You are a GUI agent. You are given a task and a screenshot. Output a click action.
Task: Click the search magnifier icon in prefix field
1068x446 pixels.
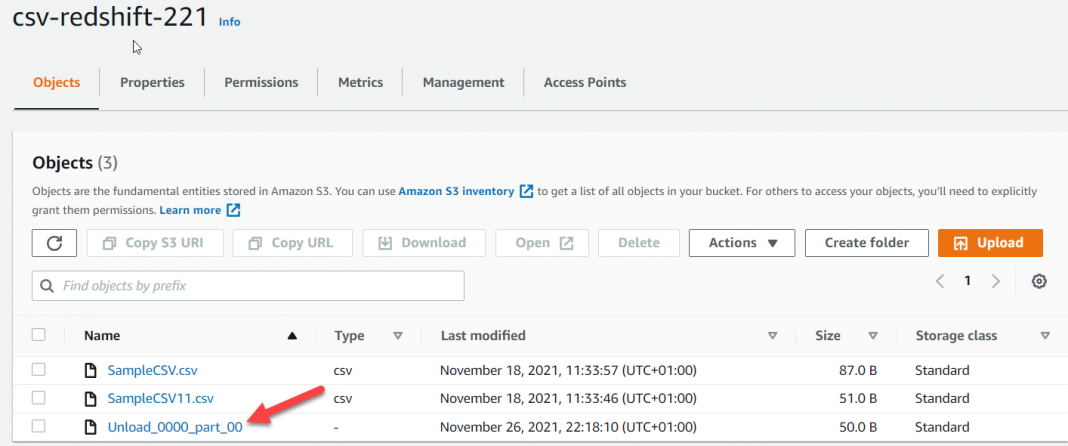(47, 286)
